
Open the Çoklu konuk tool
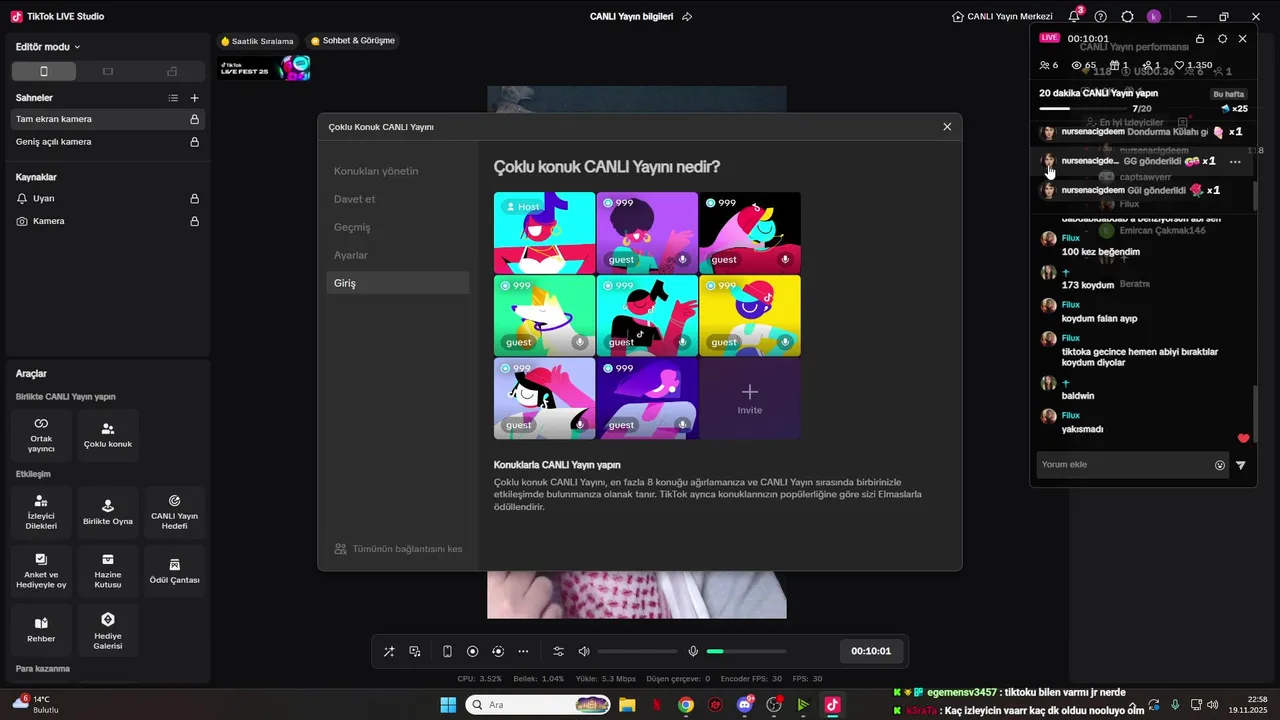(108, 435)
